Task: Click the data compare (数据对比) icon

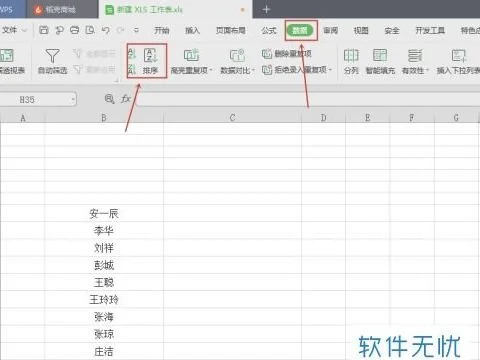Action: coord(237,55)
